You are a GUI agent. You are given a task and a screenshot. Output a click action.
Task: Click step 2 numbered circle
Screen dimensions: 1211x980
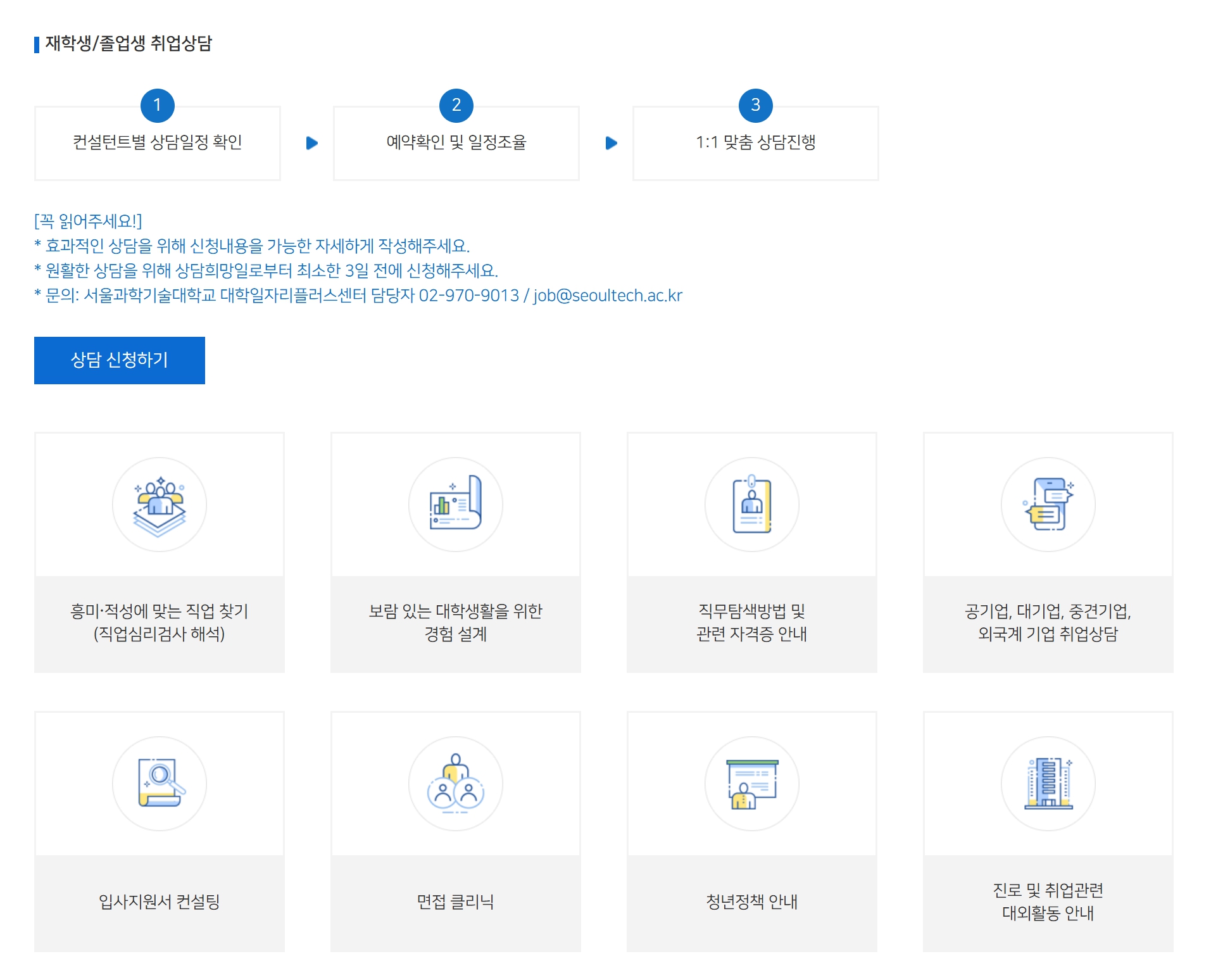point(456,105)
